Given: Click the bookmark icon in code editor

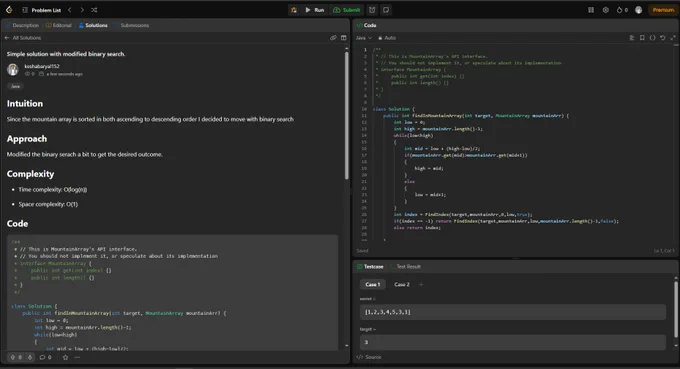Looking at the screenshot, I should [642, 38].
